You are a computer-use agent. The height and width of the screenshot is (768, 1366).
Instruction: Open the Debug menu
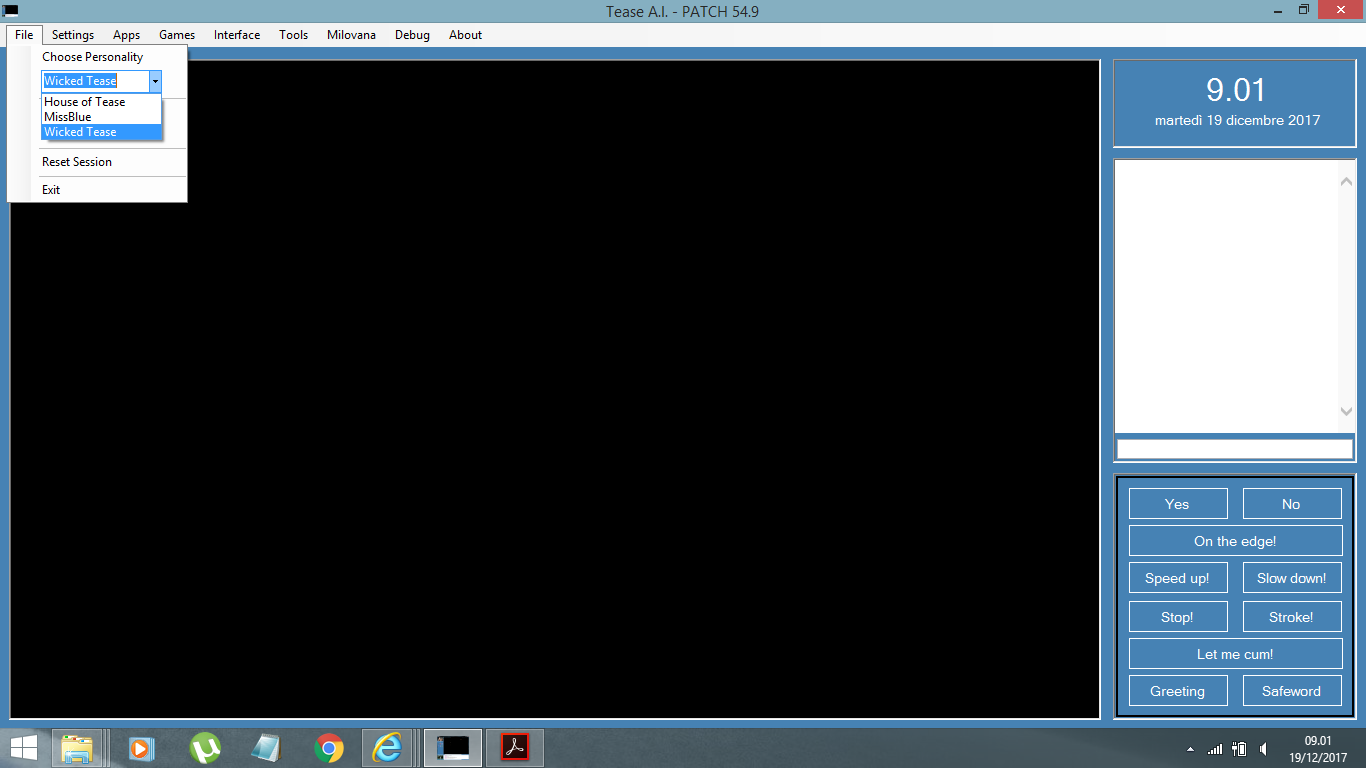point(412,35)
